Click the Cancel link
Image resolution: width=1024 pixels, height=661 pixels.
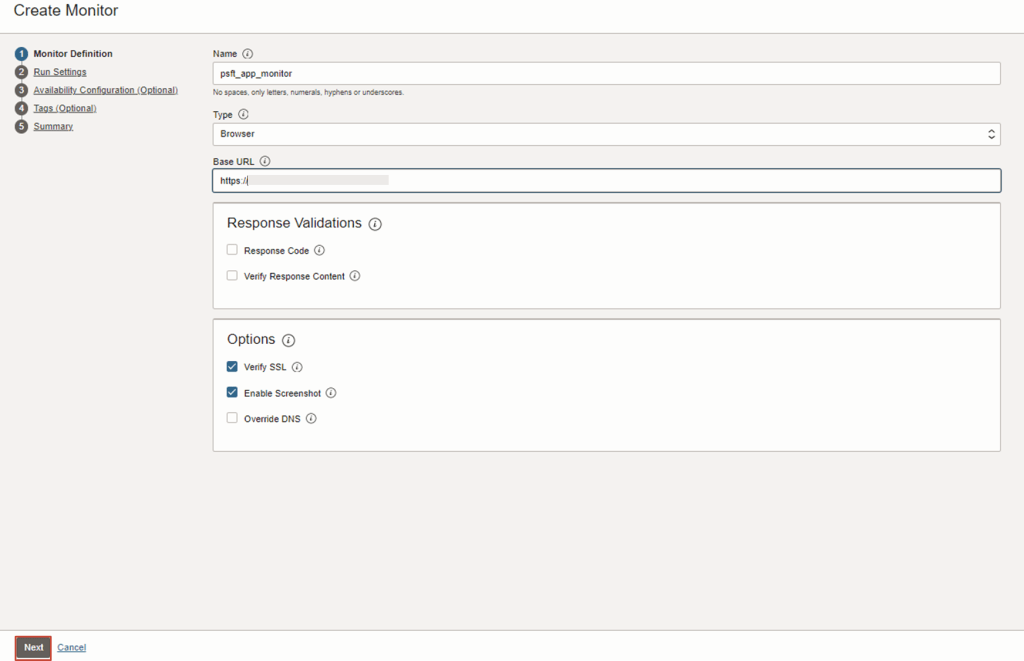point(71,648)
